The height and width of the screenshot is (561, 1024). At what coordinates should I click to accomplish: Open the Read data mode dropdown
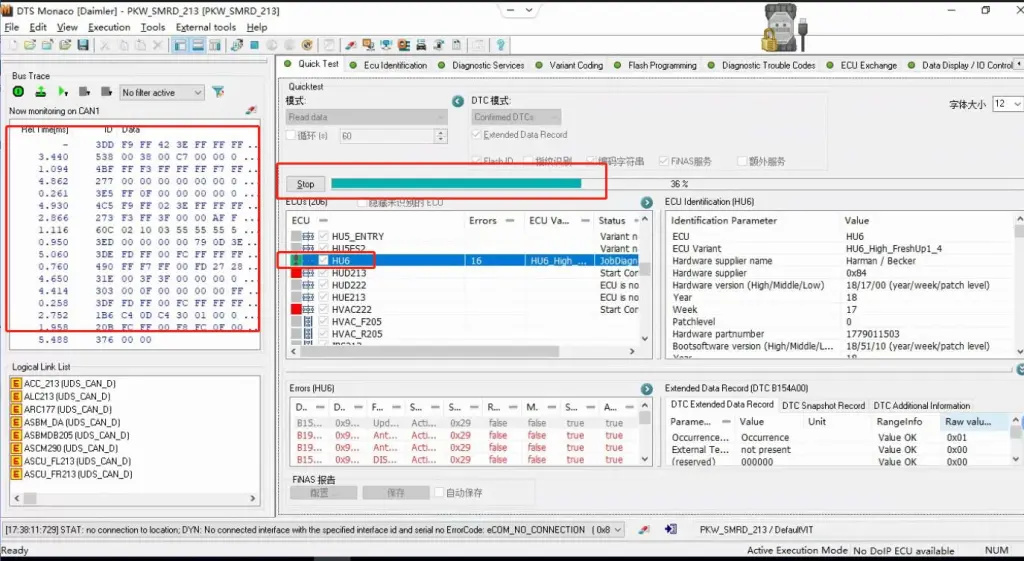366,117
